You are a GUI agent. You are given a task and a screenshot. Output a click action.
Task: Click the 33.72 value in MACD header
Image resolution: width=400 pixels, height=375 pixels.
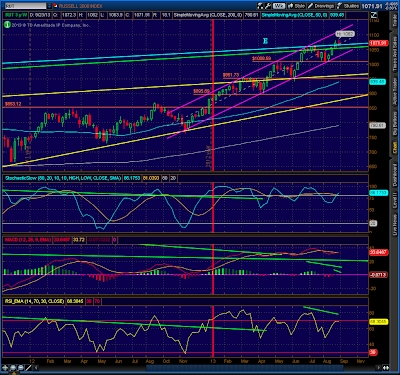point(79,240)
